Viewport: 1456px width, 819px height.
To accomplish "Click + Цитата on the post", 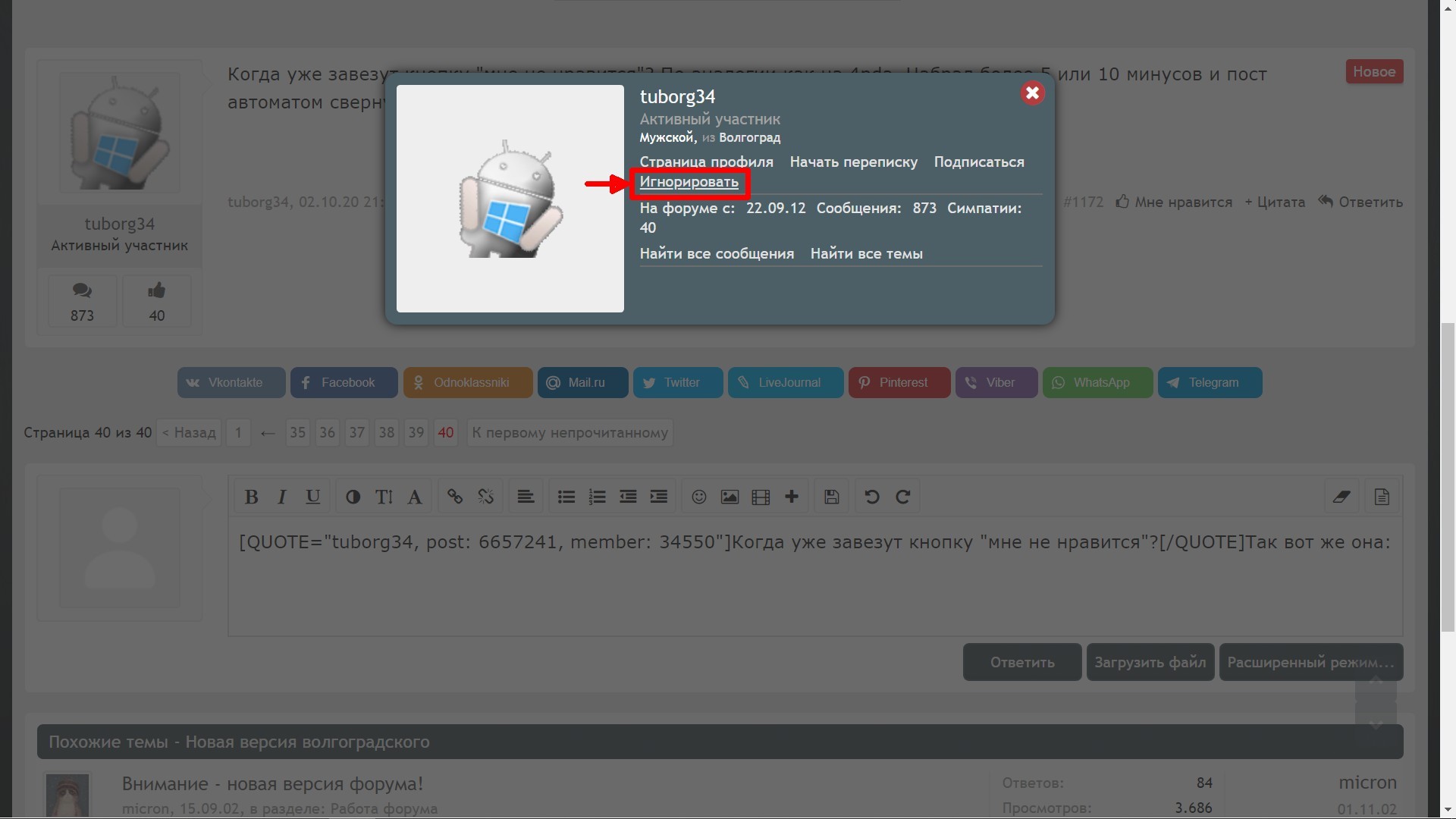I will point(1275,202).
